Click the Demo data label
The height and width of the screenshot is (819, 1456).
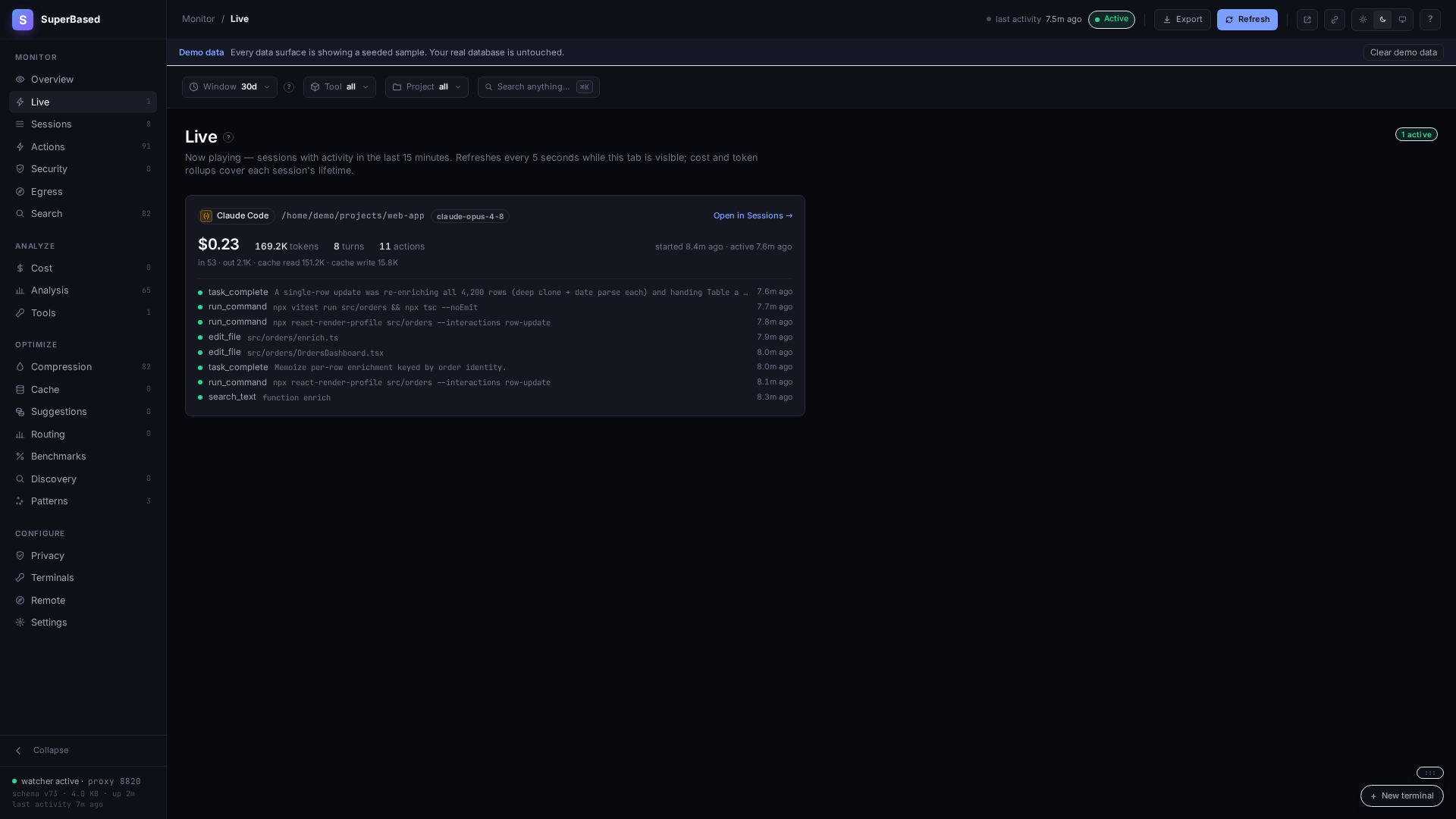[202, 53]
